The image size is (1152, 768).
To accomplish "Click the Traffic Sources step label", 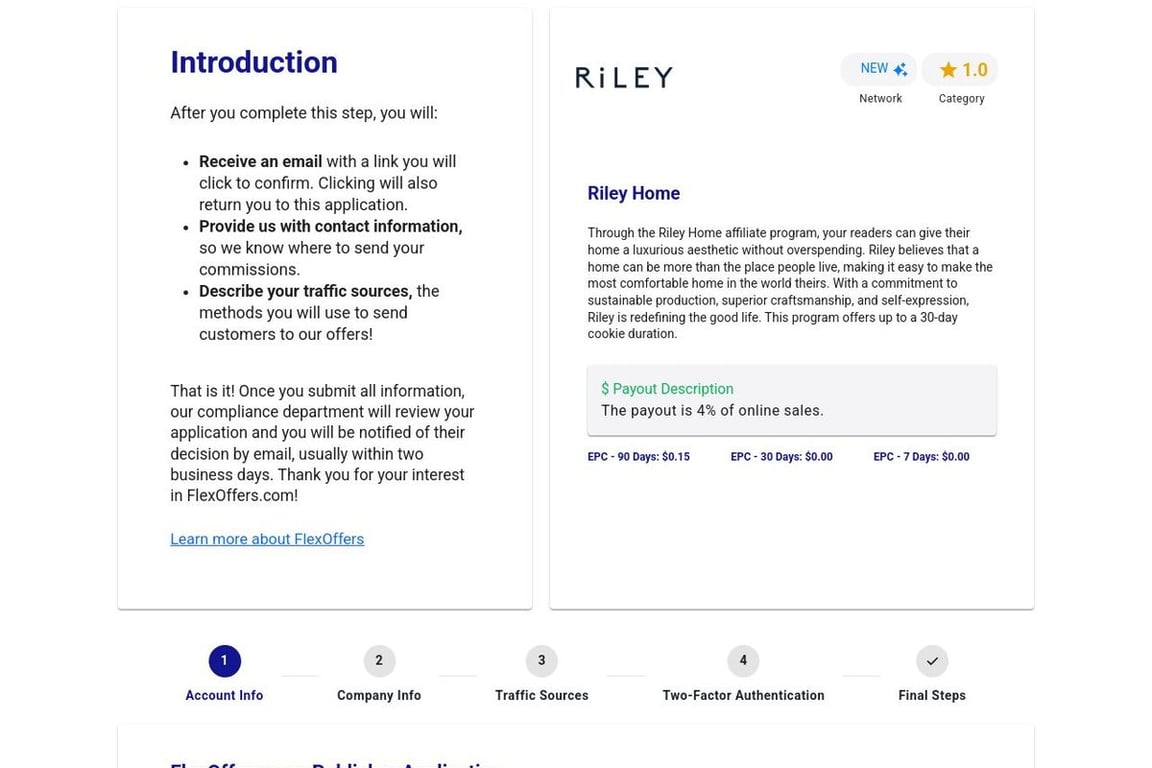I will 541,695.
